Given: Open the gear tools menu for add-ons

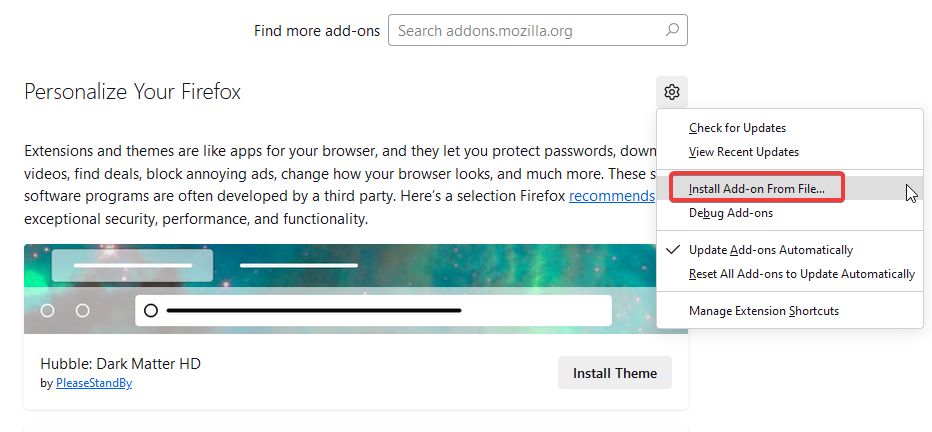Looking at the screenshot, I should point(672,93).
